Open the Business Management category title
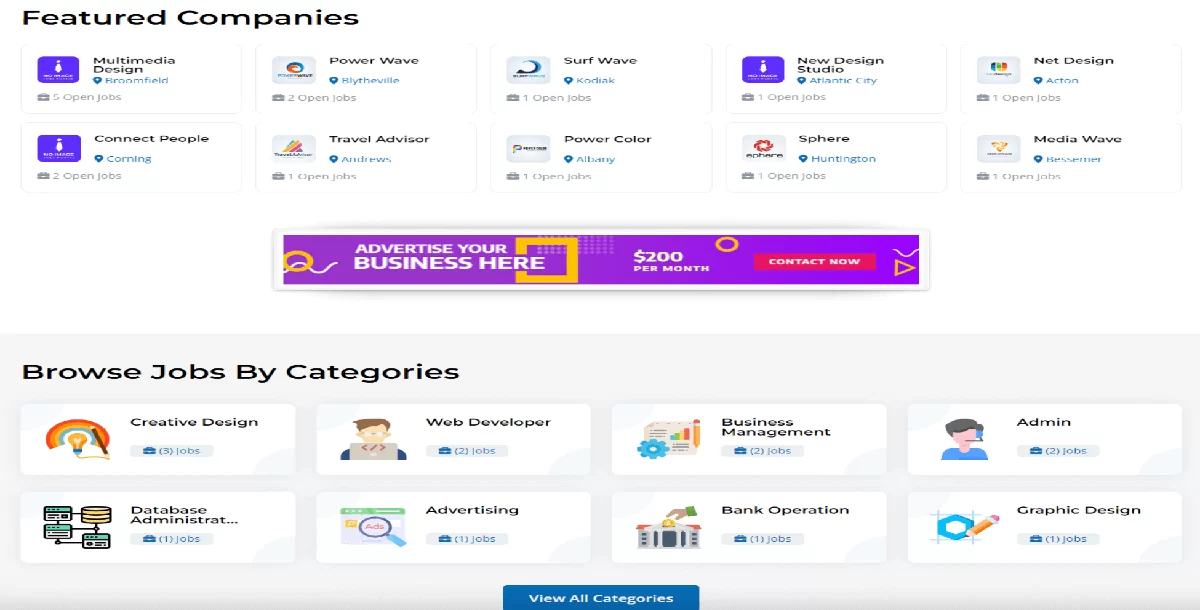The width and height of the screenshot is (1200, 610). (776, 427)
